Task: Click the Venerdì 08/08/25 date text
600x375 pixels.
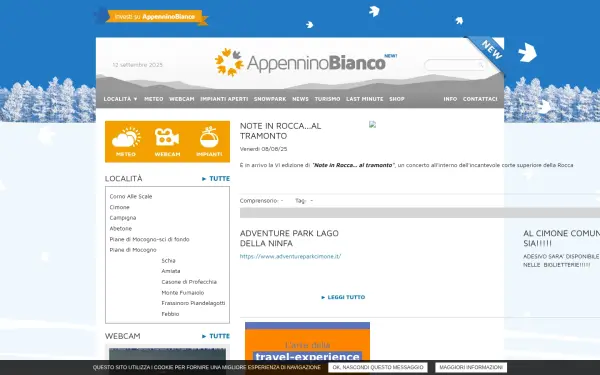Action: (x=263, y=149)
